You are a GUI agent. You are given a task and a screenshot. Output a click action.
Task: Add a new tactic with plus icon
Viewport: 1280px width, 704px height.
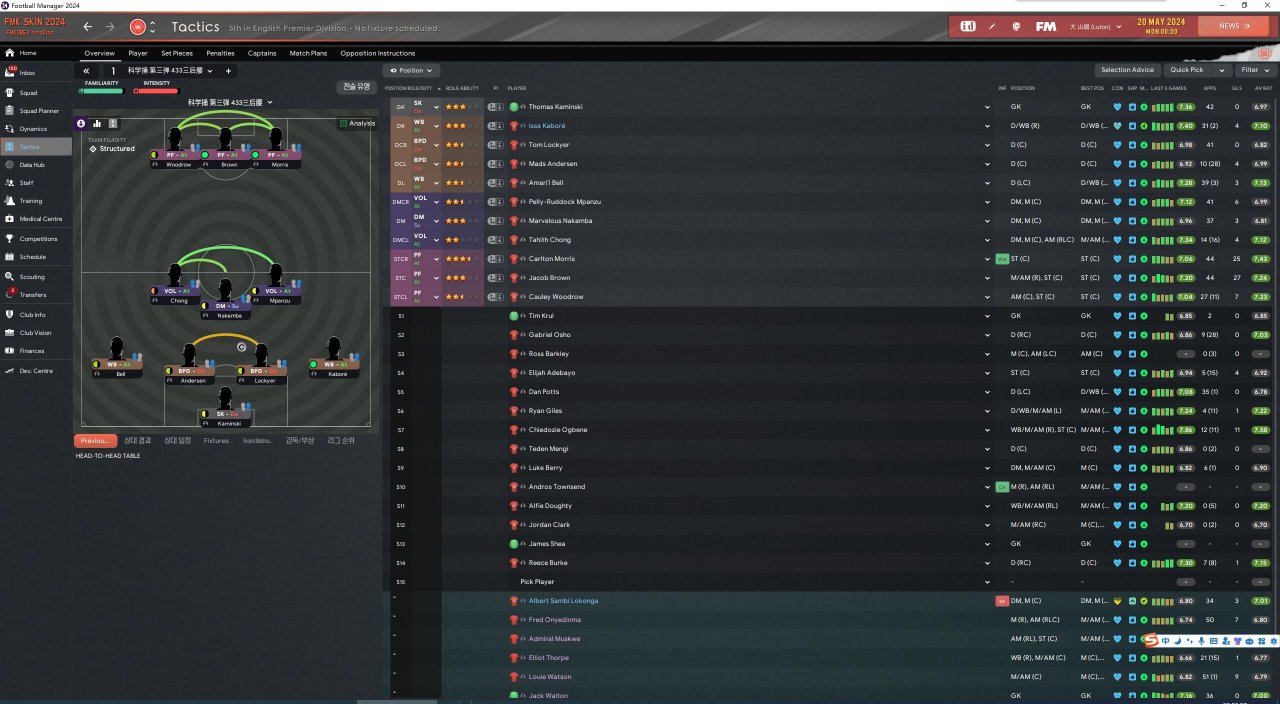pos(228,71)
